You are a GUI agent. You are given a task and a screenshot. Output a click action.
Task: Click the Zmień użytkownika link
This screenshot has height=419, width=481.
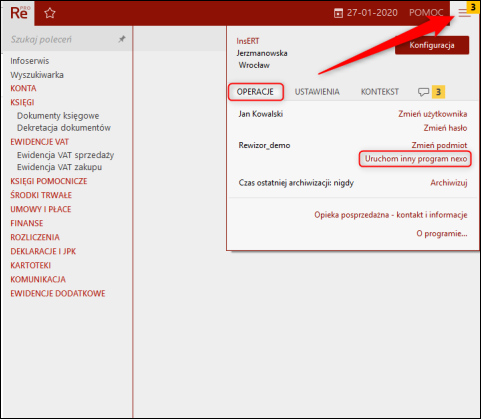coord(432,114)
